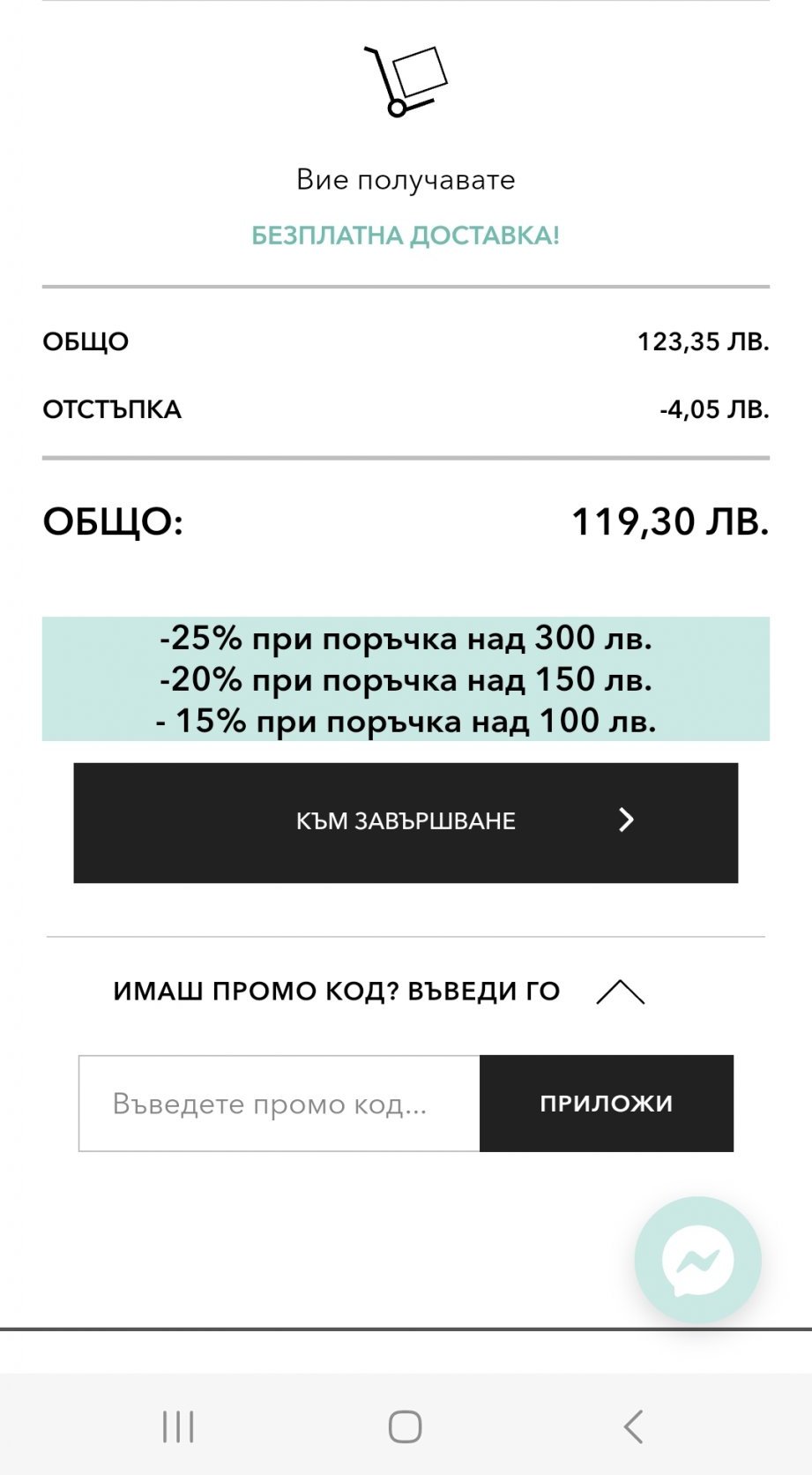This screenshot has width=812, height=1475.
Task: Click the delivery trolley icon
Action: [x=406, y=81]
